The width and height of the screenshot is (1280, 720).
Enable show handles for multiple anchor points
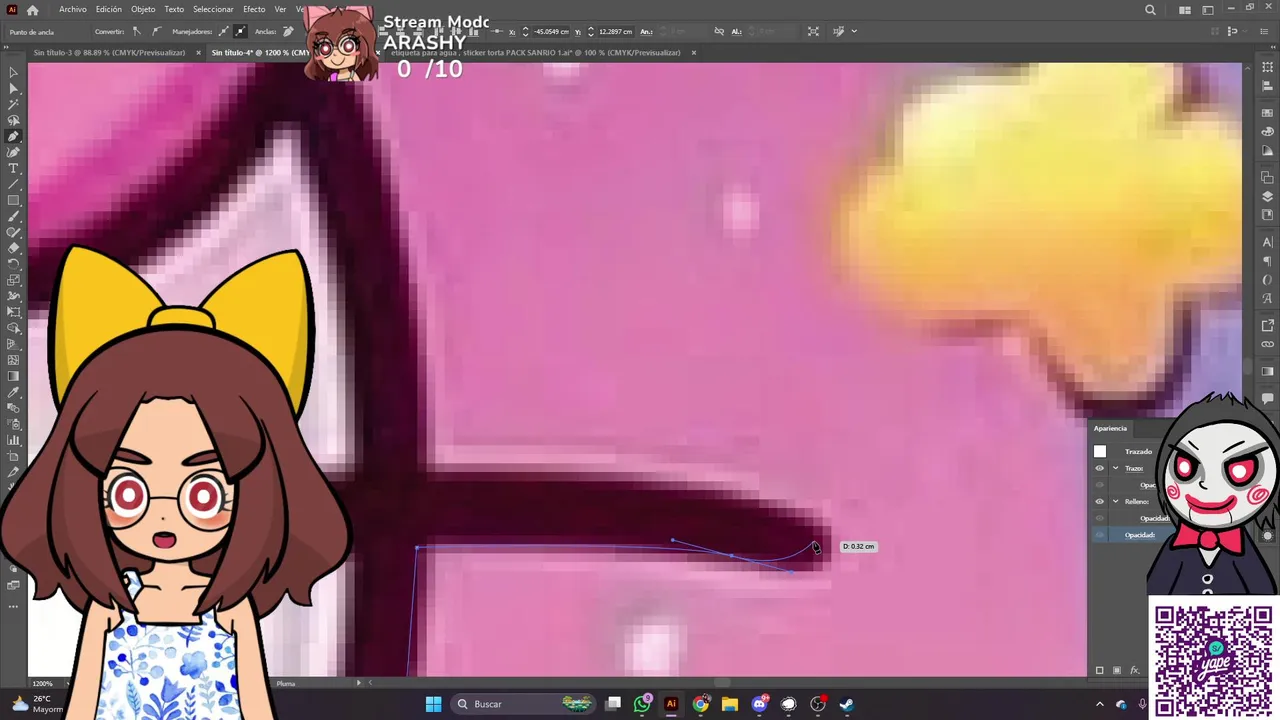223,31
